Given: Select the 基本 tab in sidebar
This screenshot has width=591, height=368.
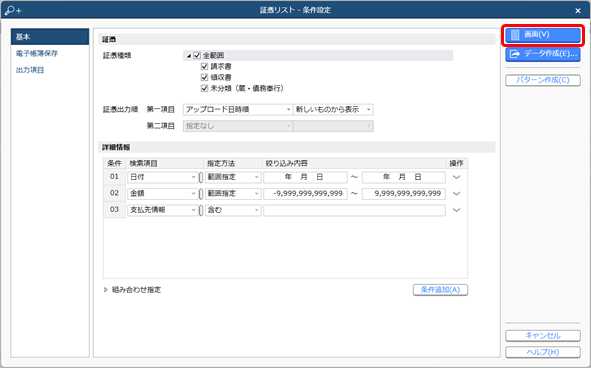Looking at the screenshot, I should [x=50, y=37].
